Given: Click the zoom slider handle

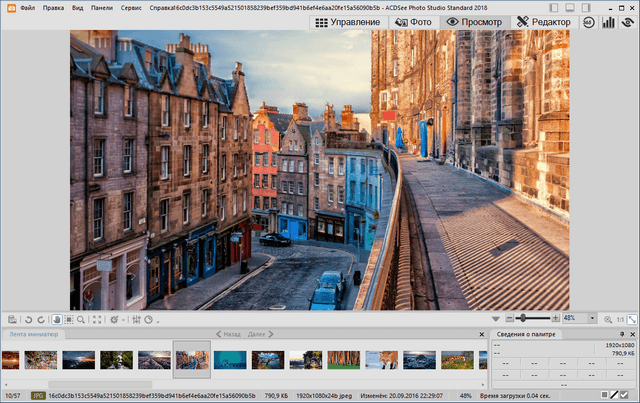Looking at the screenshot, I should tap(522, 318).
